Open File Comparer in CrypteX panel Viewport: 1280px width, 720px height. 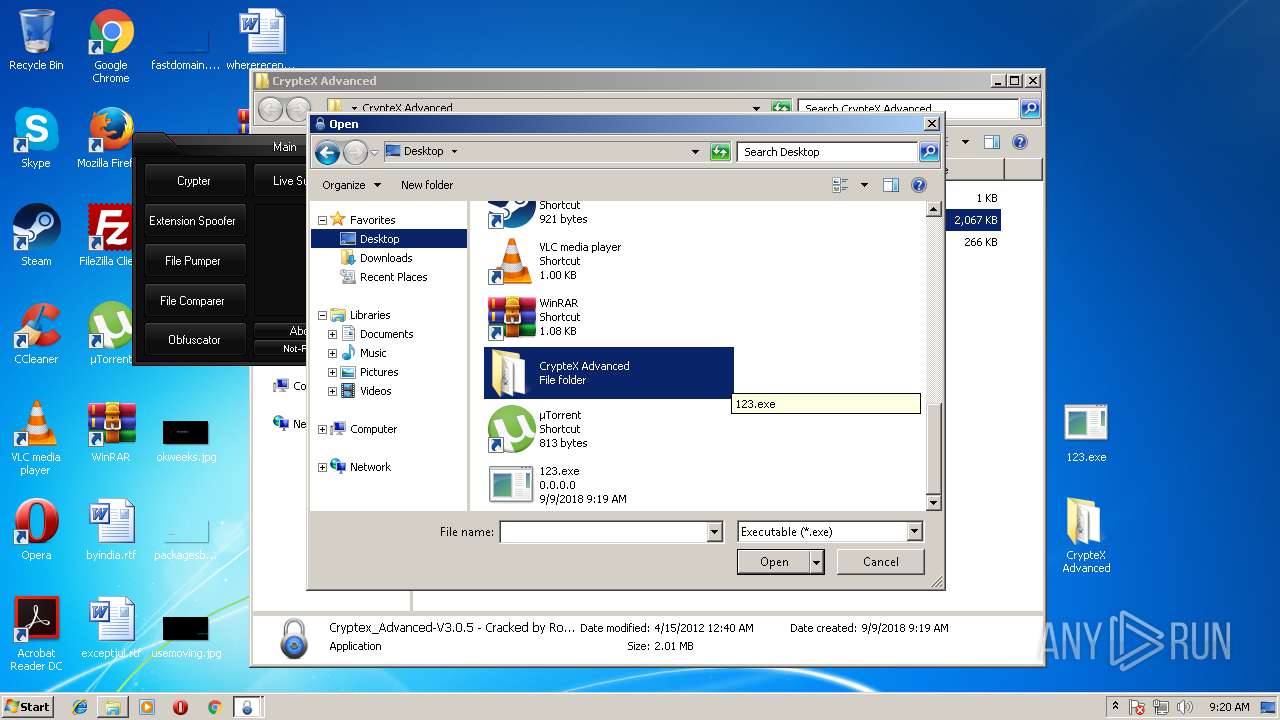click(x=194, y=301)
